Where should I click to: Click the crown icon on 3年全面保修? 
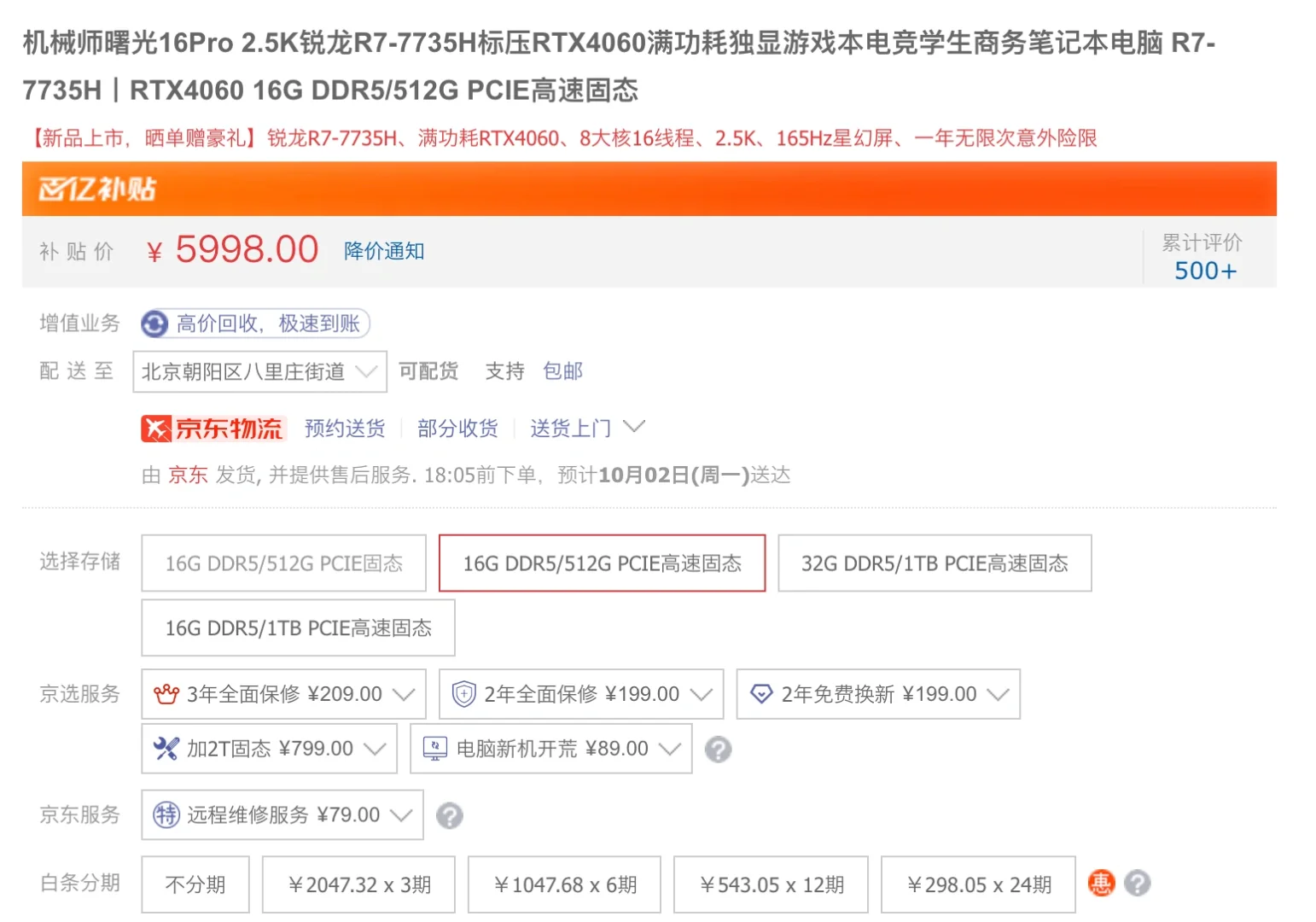166,694
